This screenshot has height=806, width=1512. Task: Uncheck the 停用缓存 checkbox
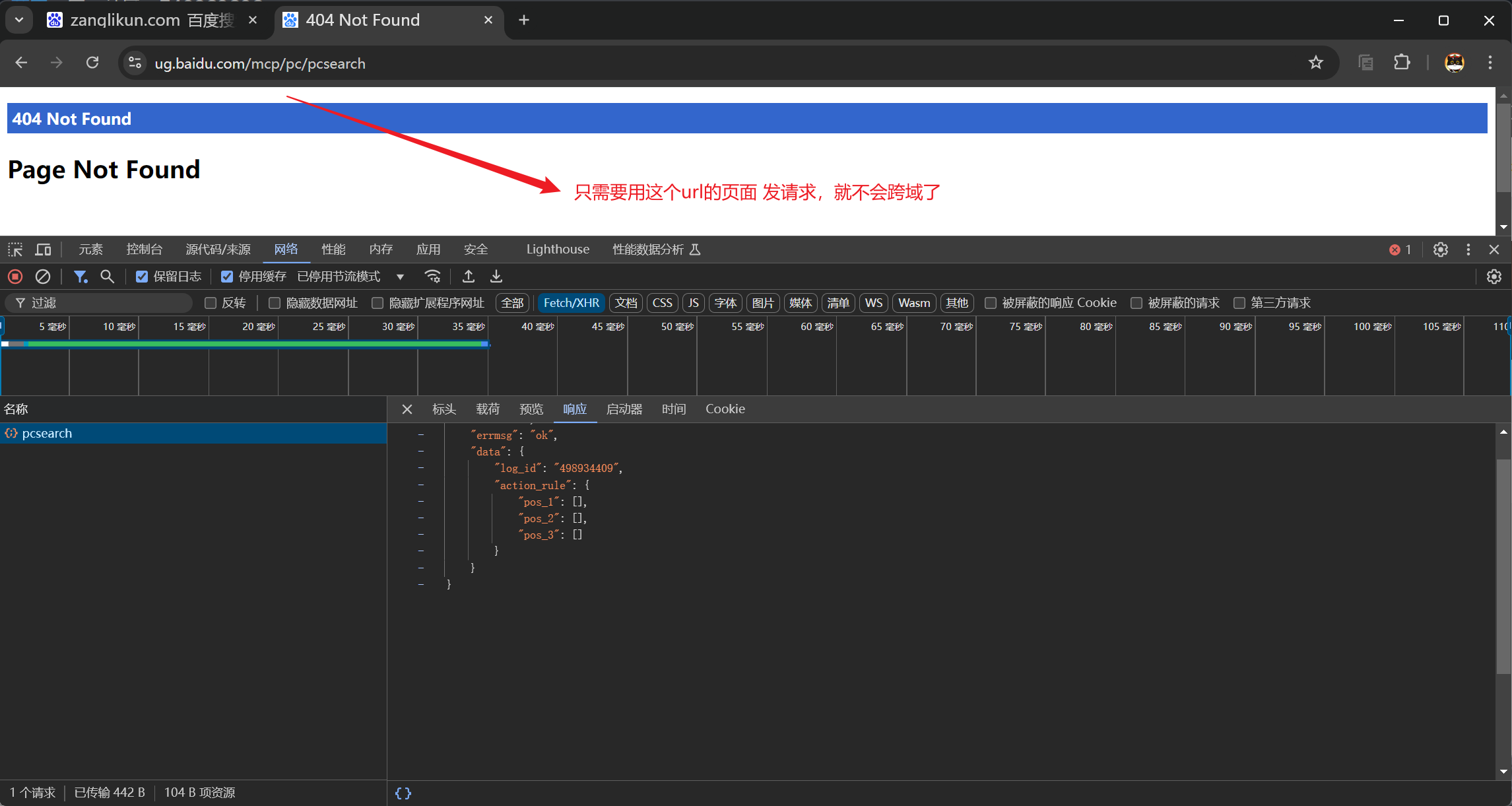point(227,277)
